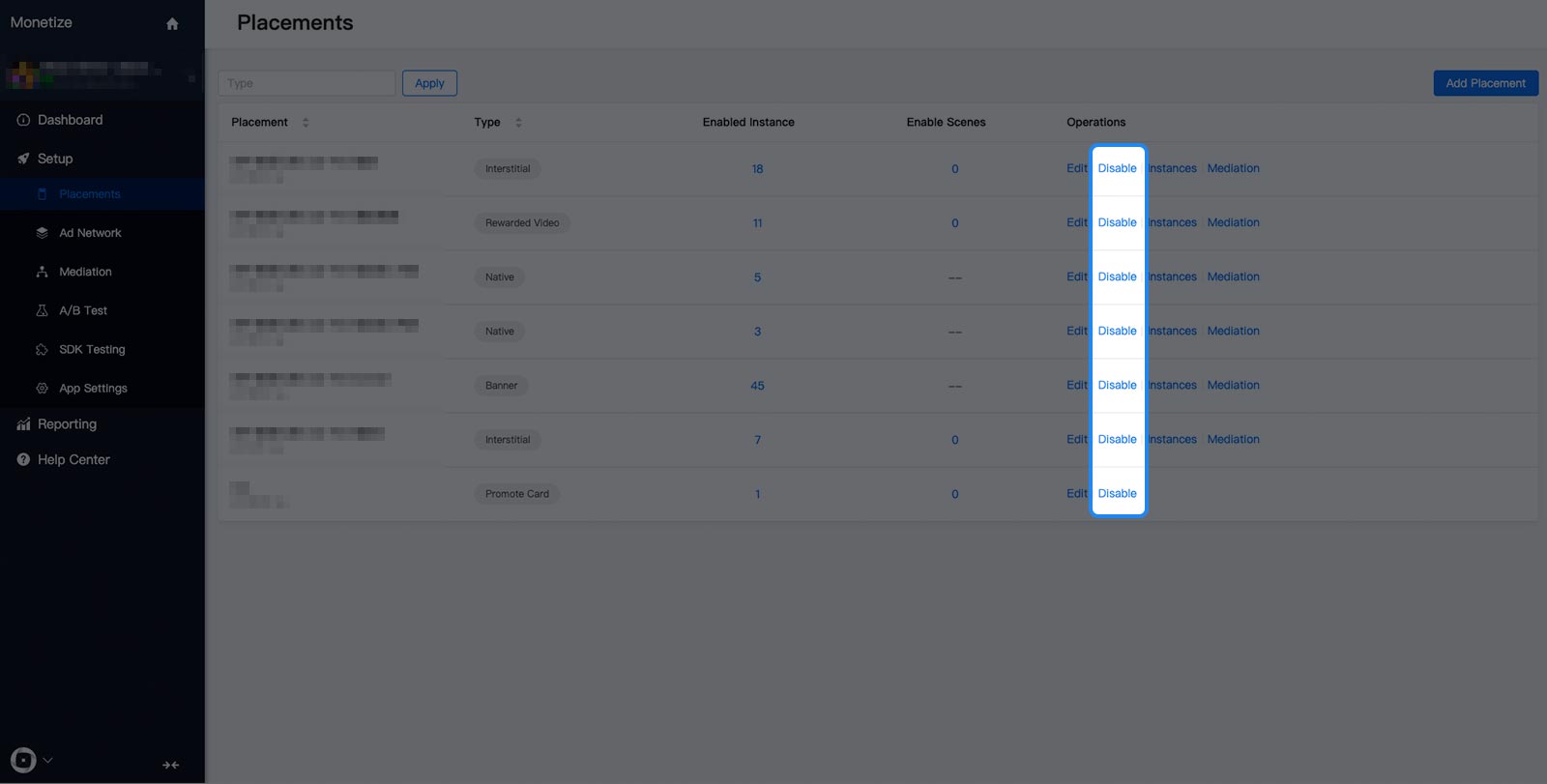
Task: Click the Placements clipboard icon
Action: point(42,194)
